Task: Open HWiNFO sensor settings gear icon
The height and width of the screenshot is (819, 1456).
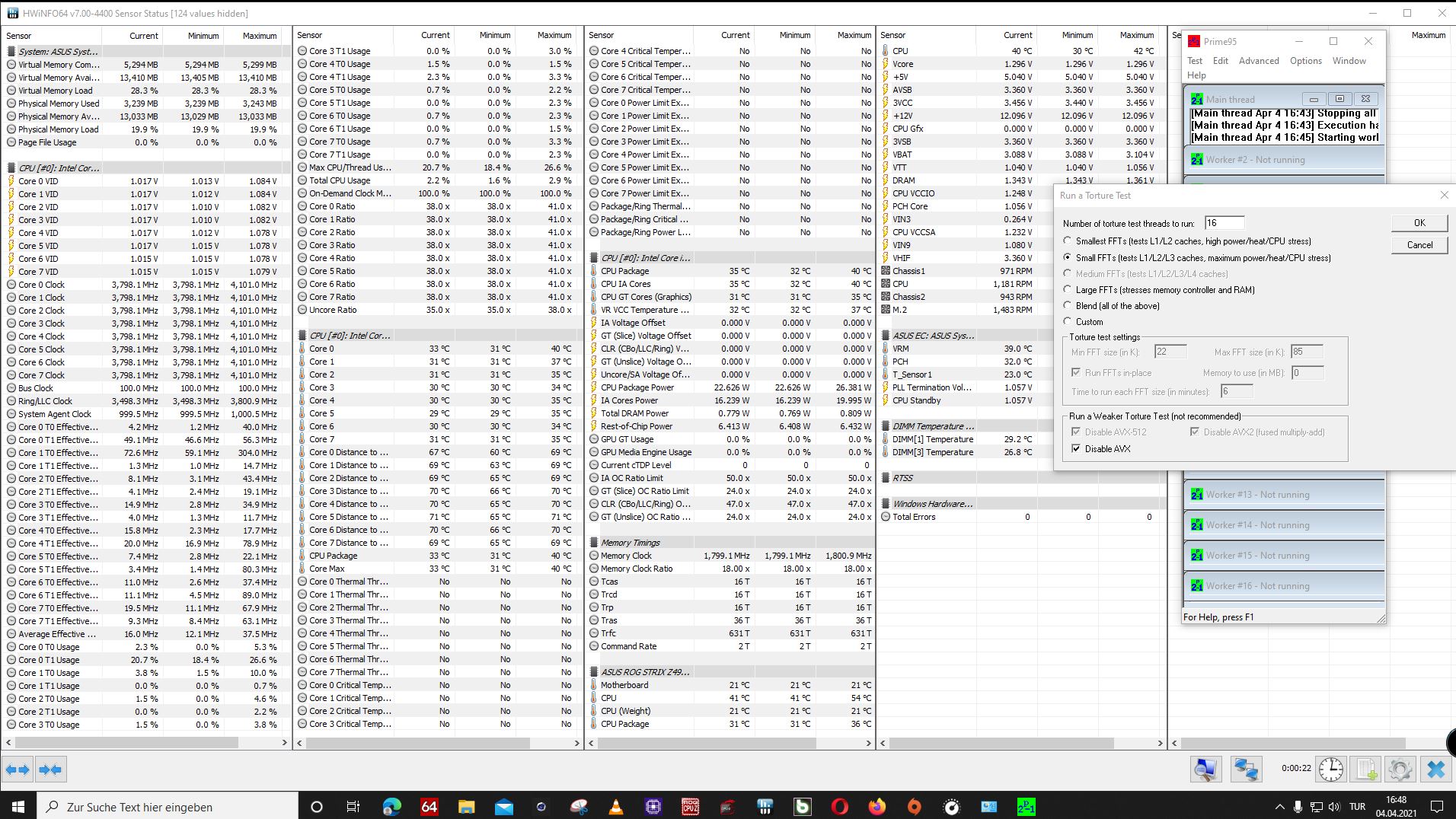Action: (x=1401, y=770)
